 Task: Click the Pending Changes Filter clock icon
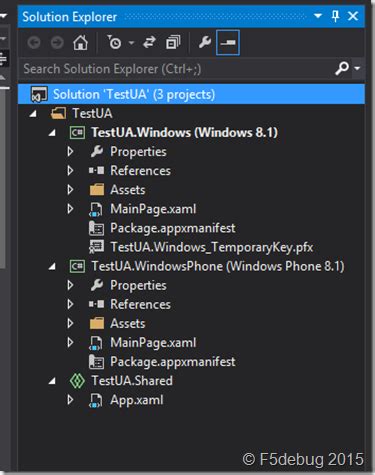(x=114, y=43)
